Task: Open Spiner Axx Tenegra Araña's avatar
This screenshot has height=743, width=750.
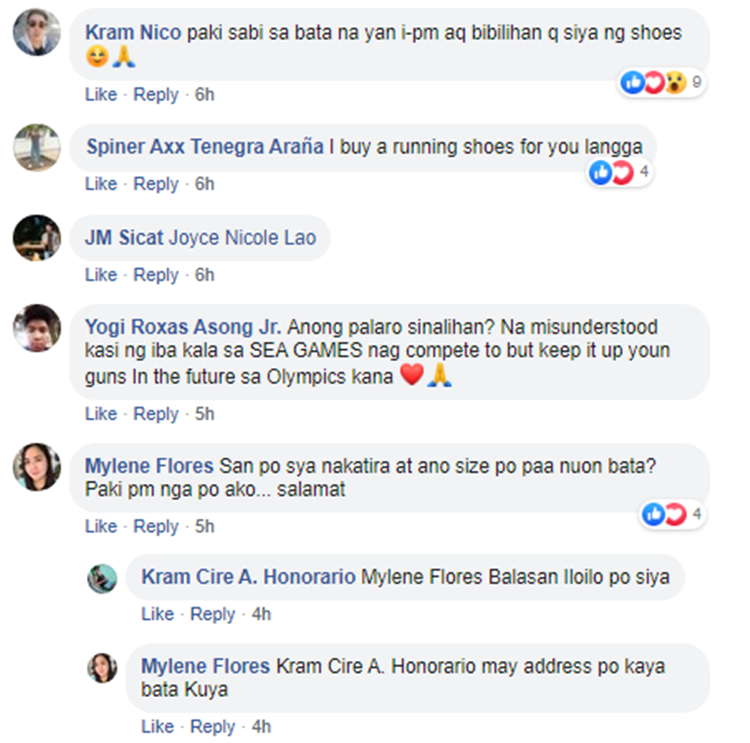Action: (x=37, y=147)
